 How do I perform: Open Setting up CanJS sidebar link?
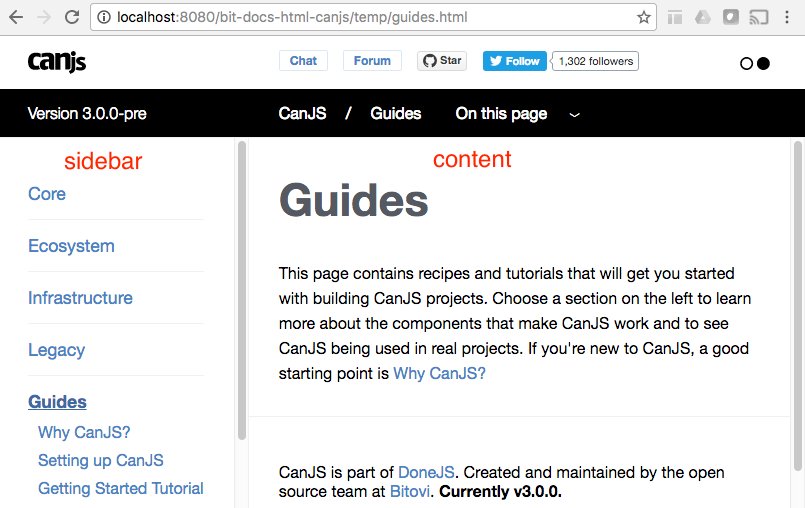coord(101,460)
